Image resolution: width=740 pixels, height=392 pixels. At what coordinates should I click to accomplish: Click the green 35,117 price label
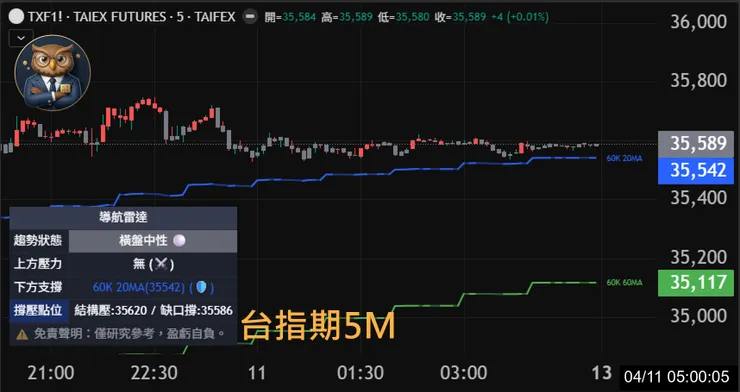coord(696,283)
